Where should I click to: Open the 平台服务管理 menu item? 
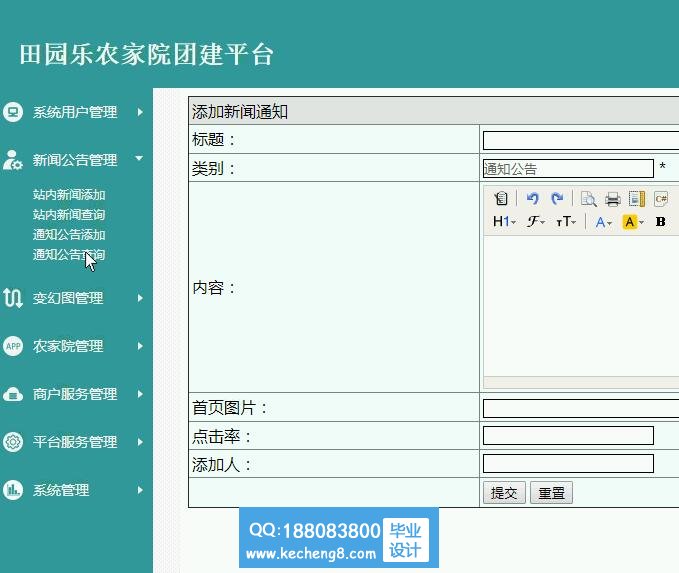coord(75,442)
